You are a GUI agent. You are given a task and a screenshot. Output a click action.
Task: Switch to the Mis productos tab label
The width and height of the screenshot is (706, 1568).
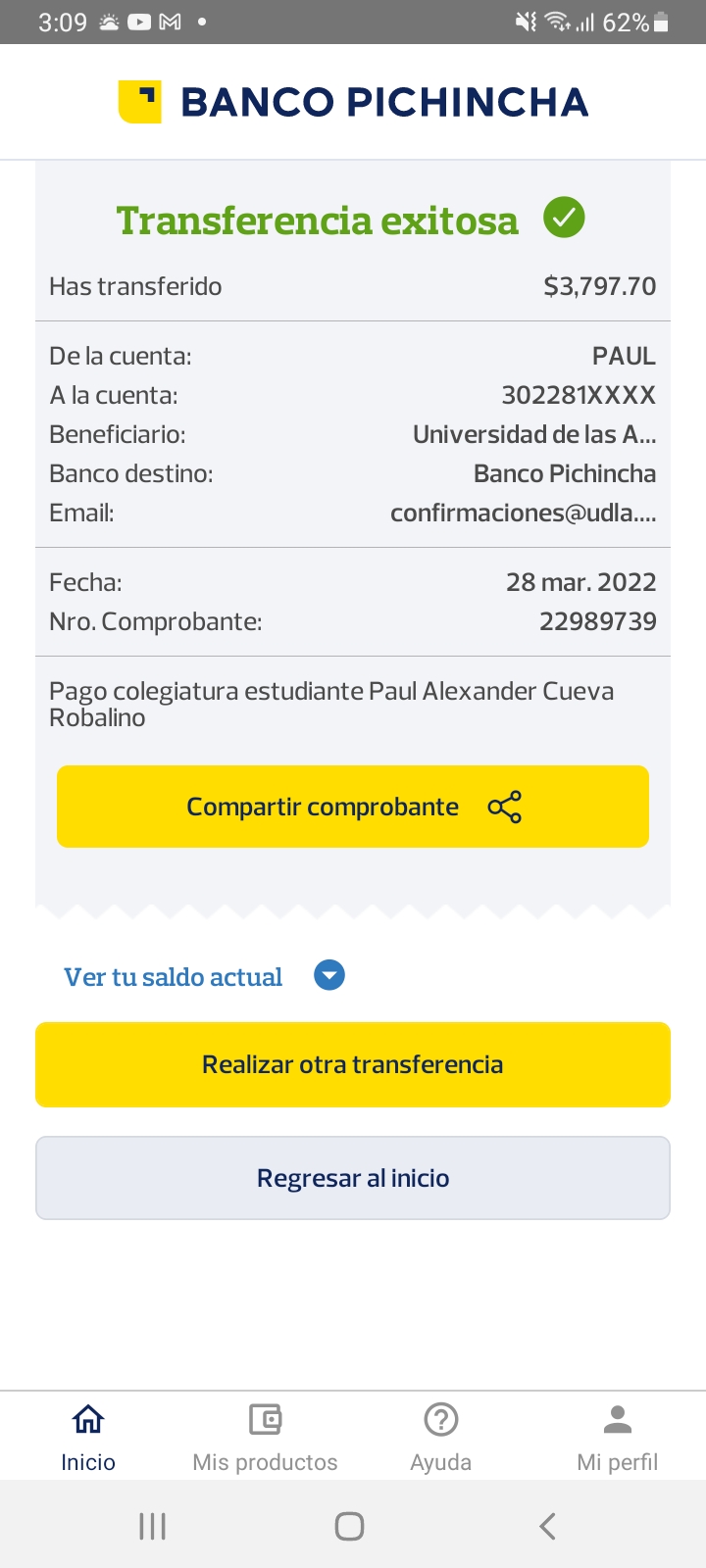coord(265,1462)
